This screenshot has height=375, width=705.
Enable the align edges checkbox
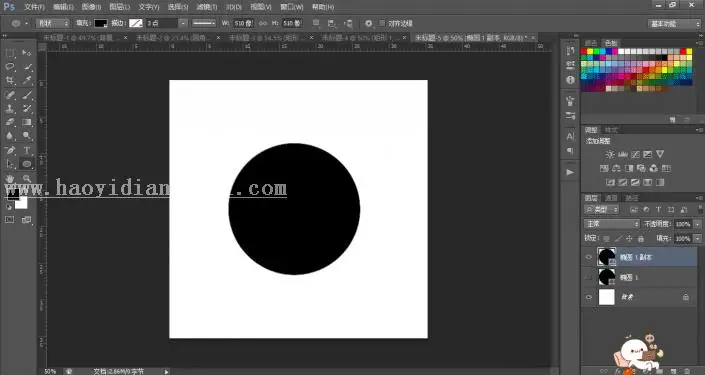tap(382, 23)
